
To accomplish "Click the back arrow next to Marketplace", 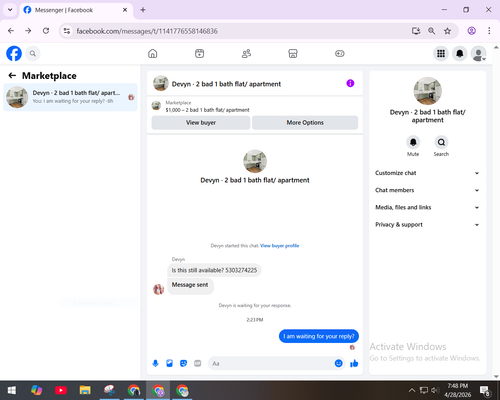I will [x=12, y=76].
